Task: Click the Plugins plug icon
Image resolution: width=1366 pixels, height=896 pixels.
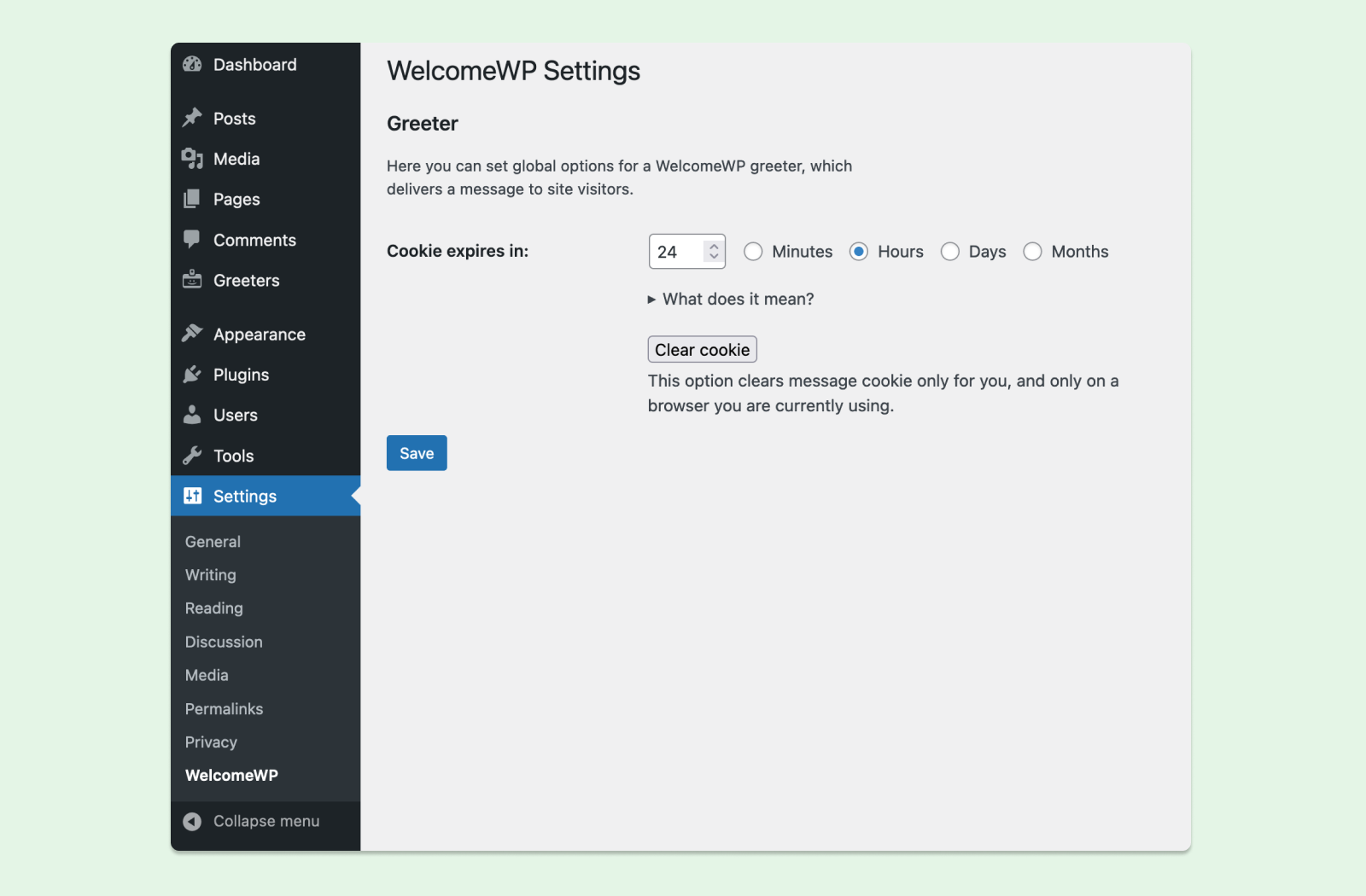Action: 192,375
